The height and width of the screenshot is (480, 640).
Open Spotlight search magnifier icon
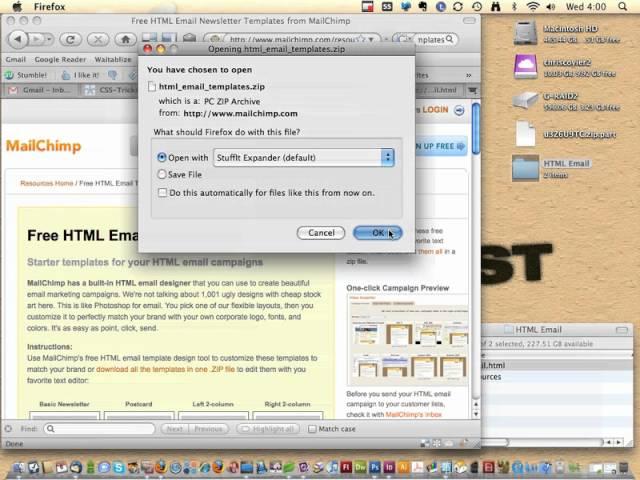[x=622, y=7]
